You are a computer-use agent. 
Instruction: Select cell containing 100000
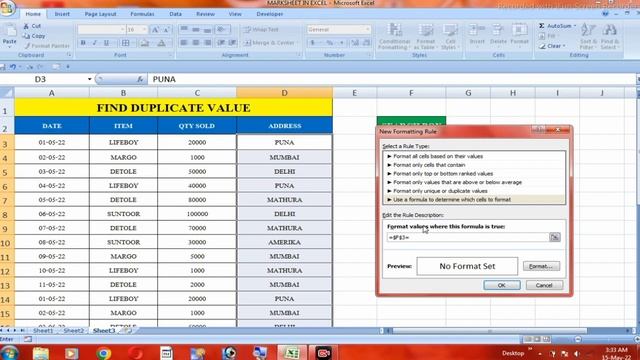[x=197, y=214]
